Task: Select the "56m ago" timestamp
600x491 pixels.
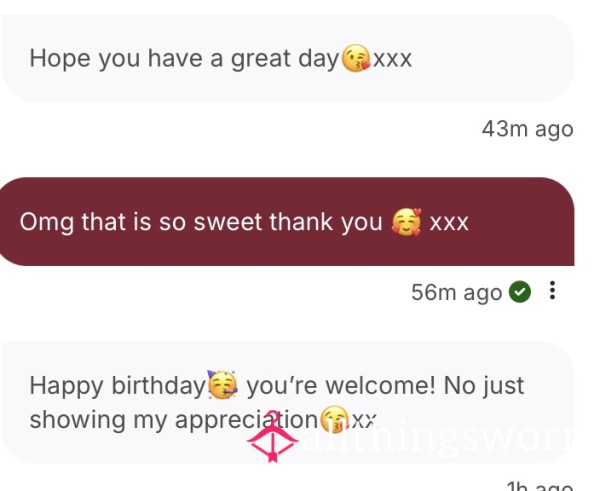Action: pyautogui.click(x=457, y=292)
